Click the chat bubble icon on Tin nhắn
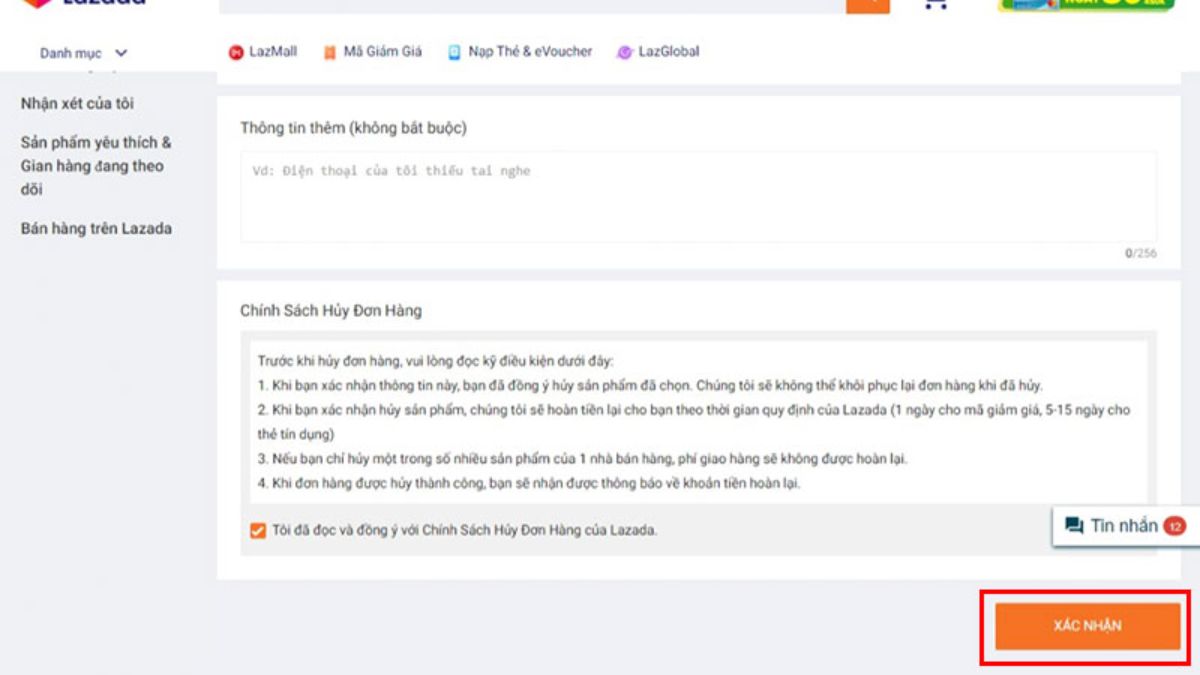Screen dimensions: 1200x675 (1073, 525)
